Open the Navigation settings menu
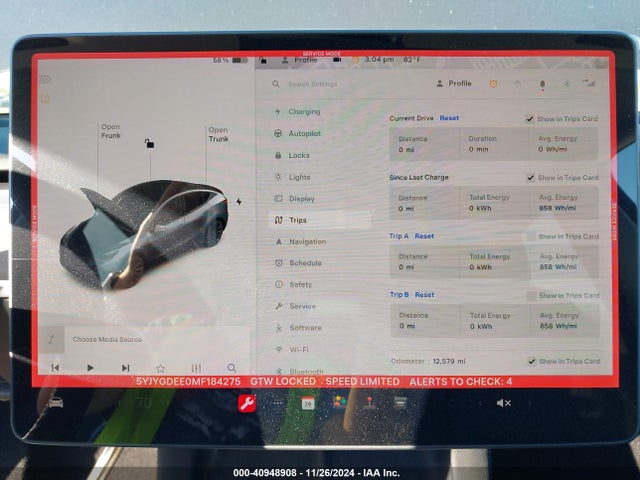Image resolution: width=640 pixels, height=480 pixels. [300, 242]
